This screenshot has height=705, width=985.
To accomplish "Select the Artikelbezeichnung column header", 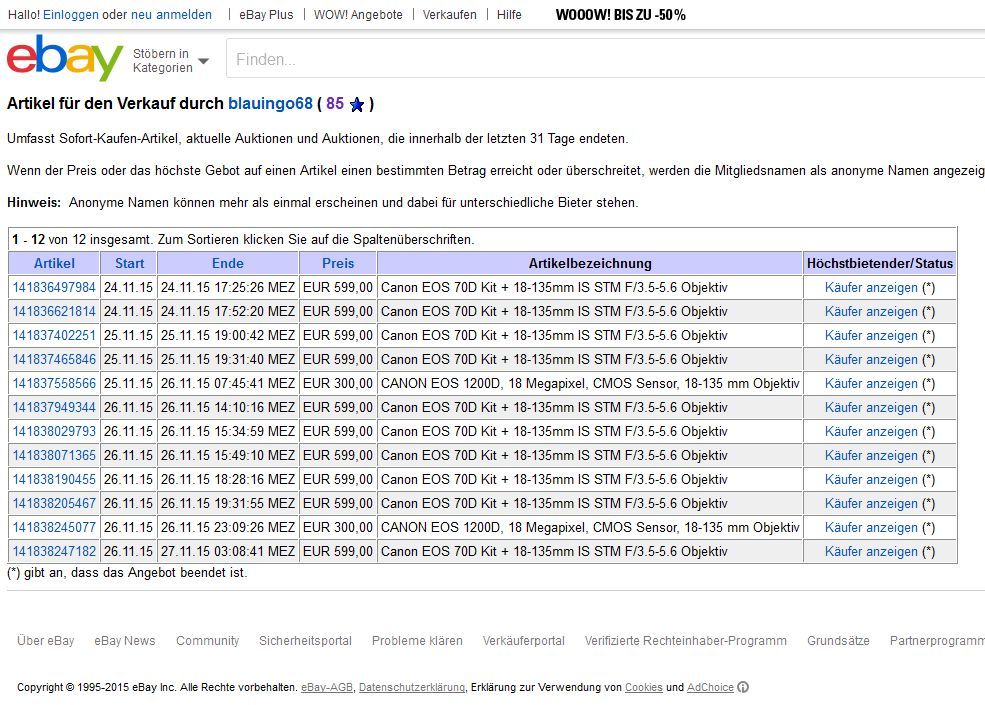I will [590, 263].
